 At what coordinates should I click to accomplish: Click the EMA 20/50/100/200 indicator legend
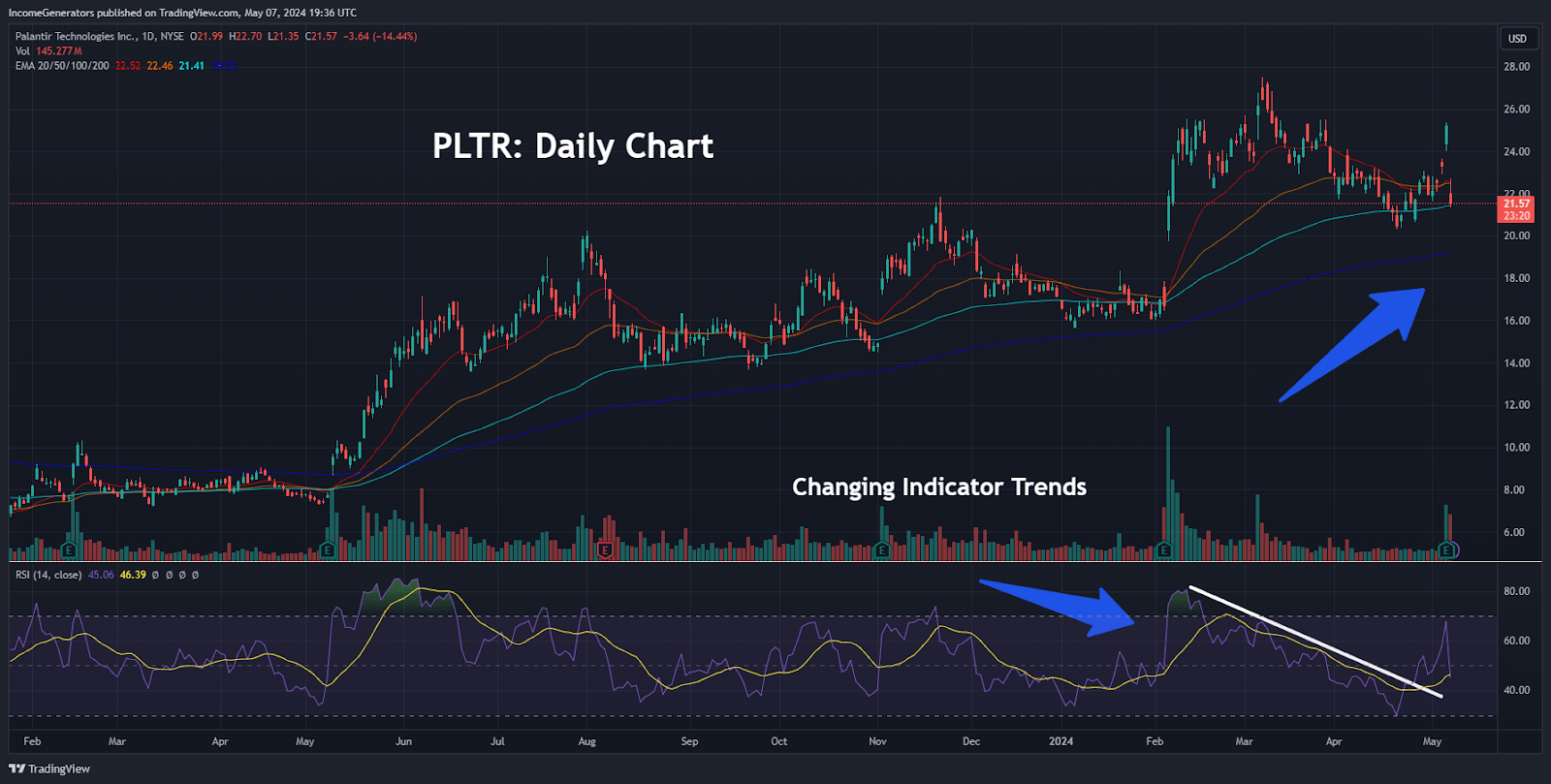[x=62, y=66]
